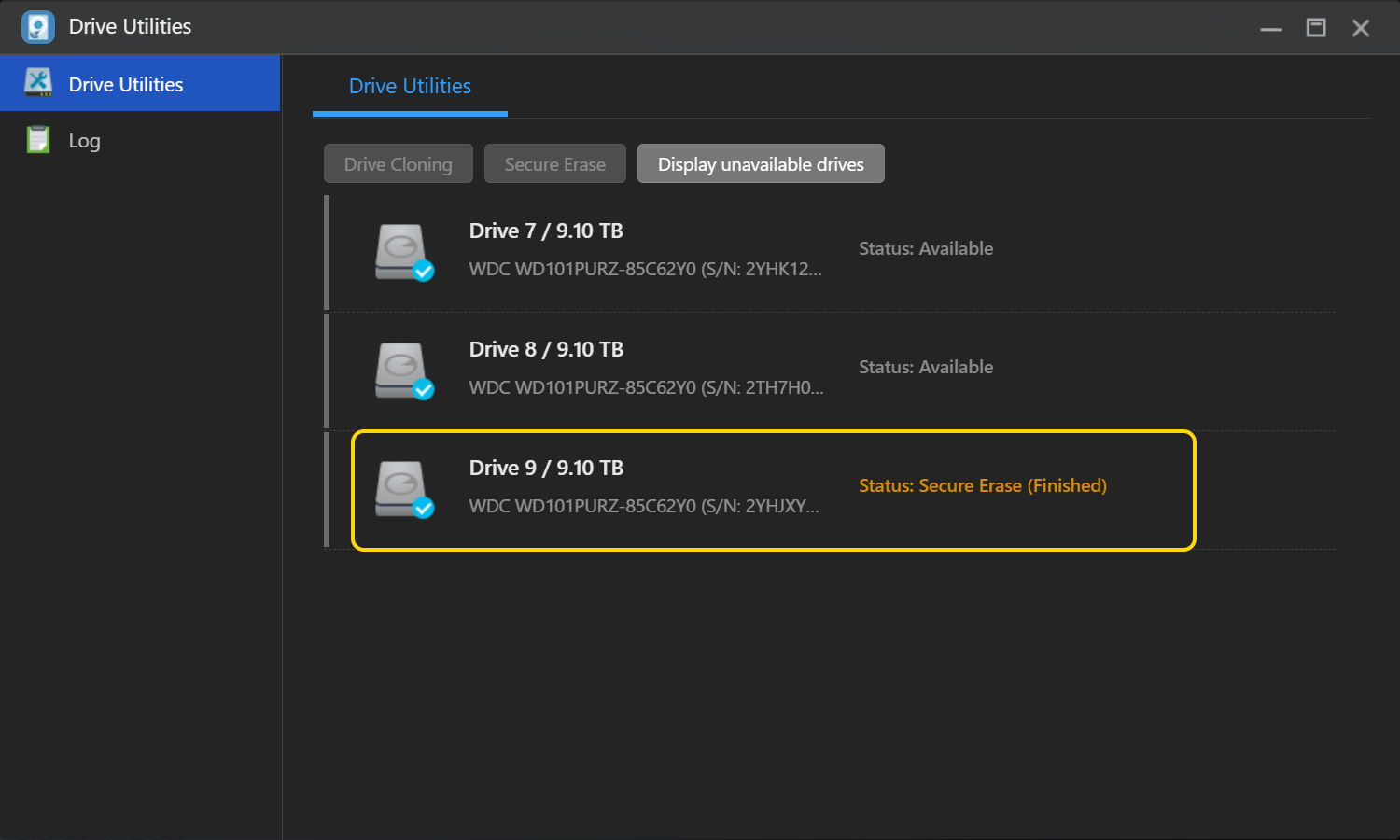Select Drive Utilities in the sidebar

coord(140,83)
